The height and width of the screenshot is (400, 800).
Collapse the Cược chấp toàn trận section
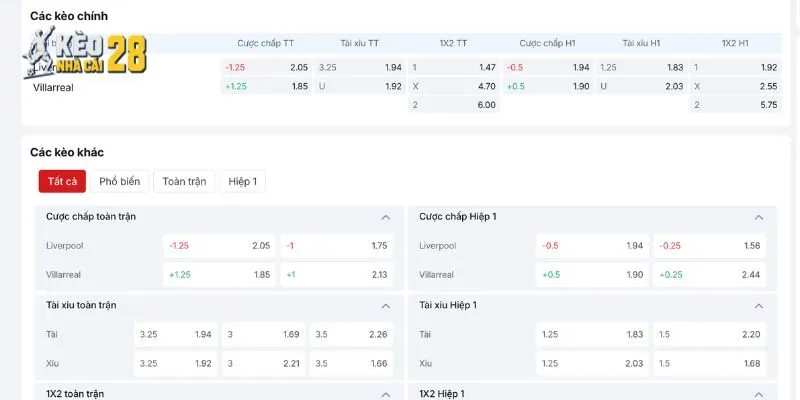(386, 217)
